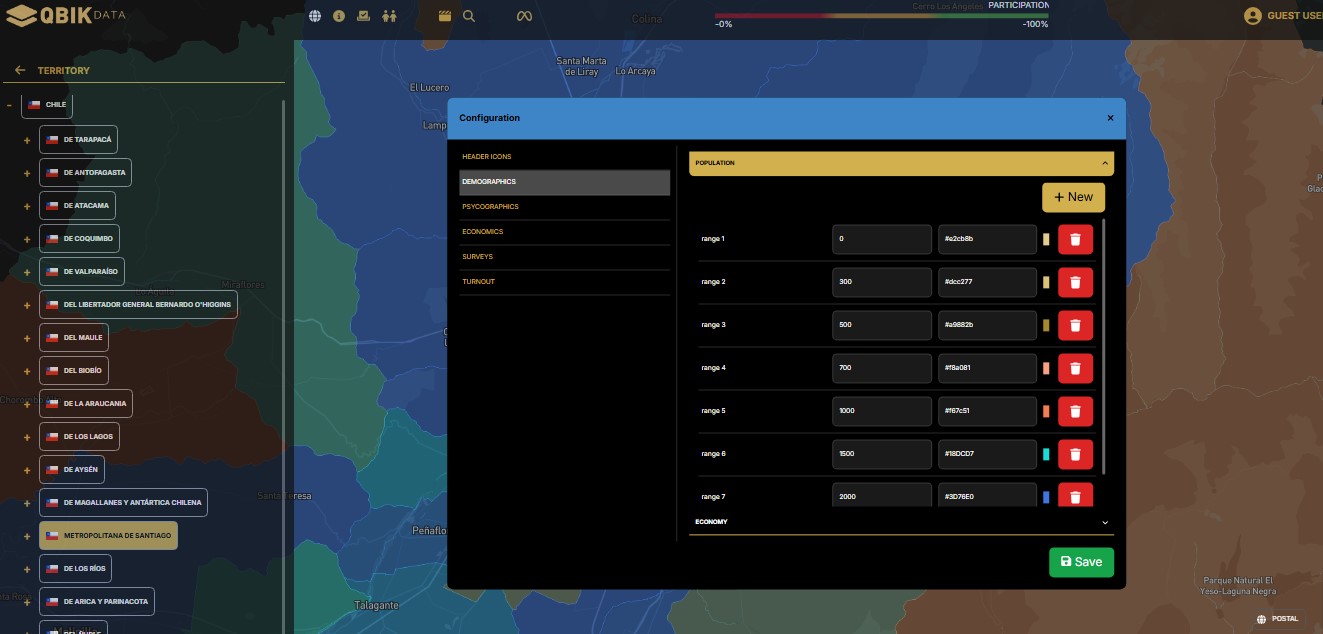Save the configuration changes
The width and height of the screenshot is (1323, 634).
(1081, 562)
